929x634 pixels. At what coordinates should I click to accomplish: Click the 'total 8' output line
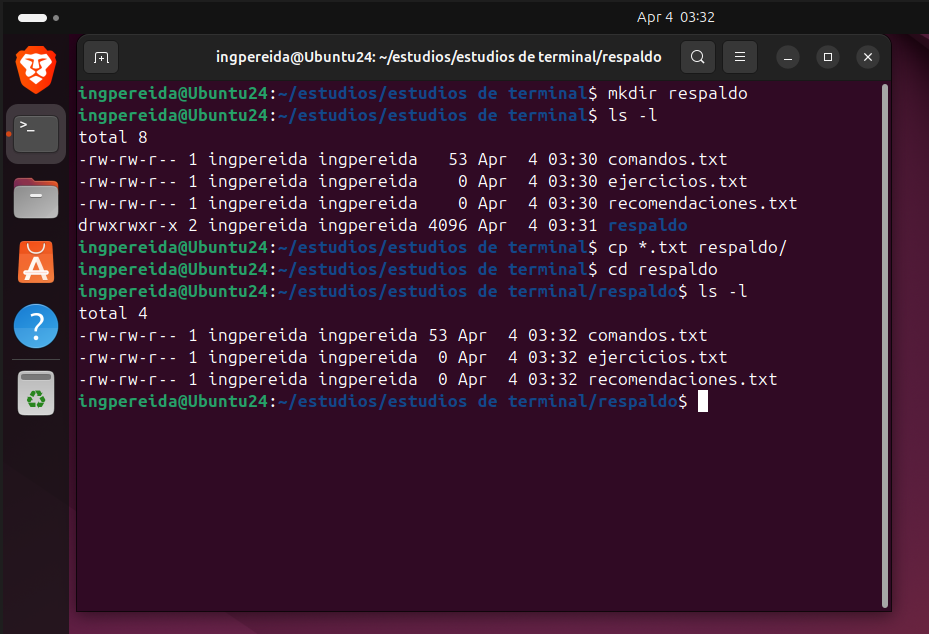pyautogui.click(x=113, y=137)
